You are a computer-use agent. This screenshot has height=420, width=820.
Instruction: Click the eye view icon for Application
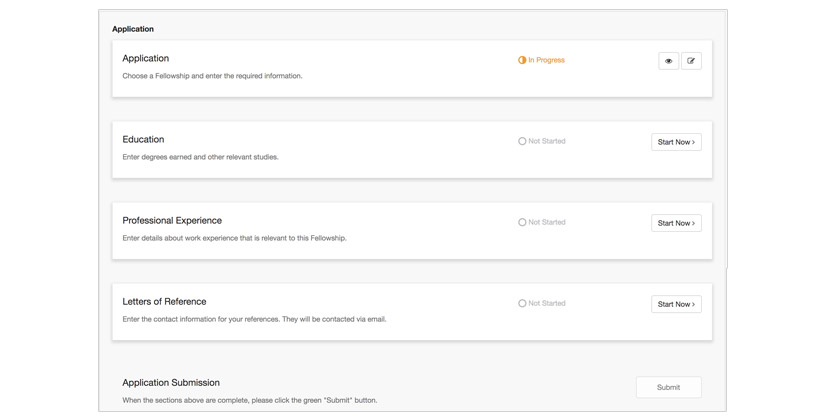click(668, 61)
